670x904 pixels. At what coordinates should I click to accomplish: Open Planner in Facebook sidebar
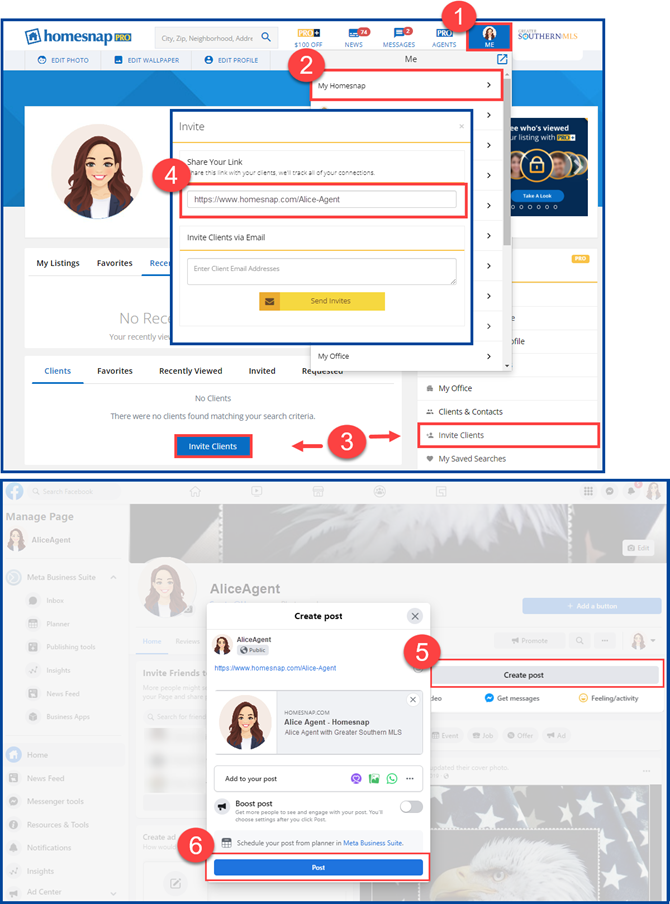pos(58,624)
